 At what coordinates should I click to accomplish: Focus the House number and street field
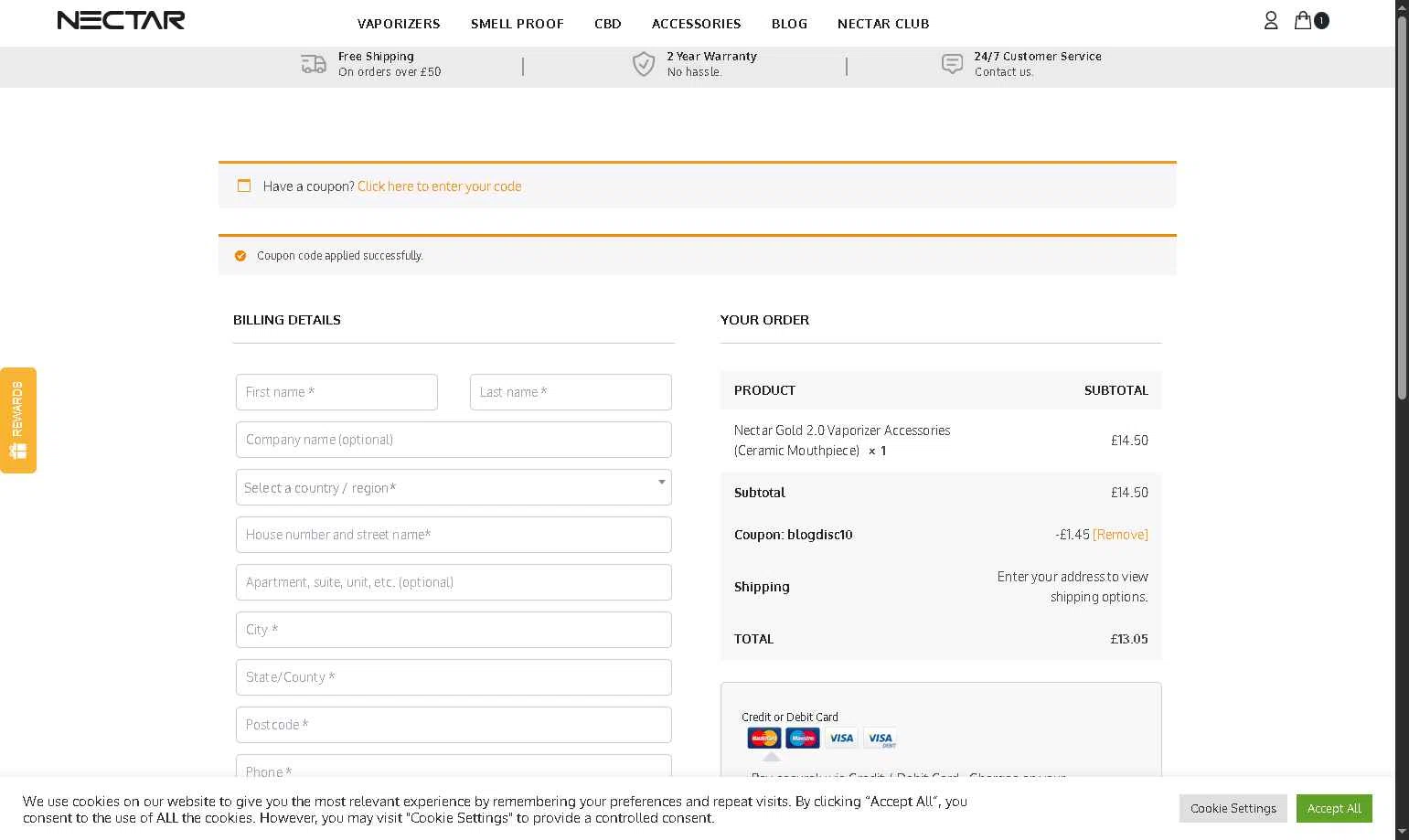click(x=454, y=535)
